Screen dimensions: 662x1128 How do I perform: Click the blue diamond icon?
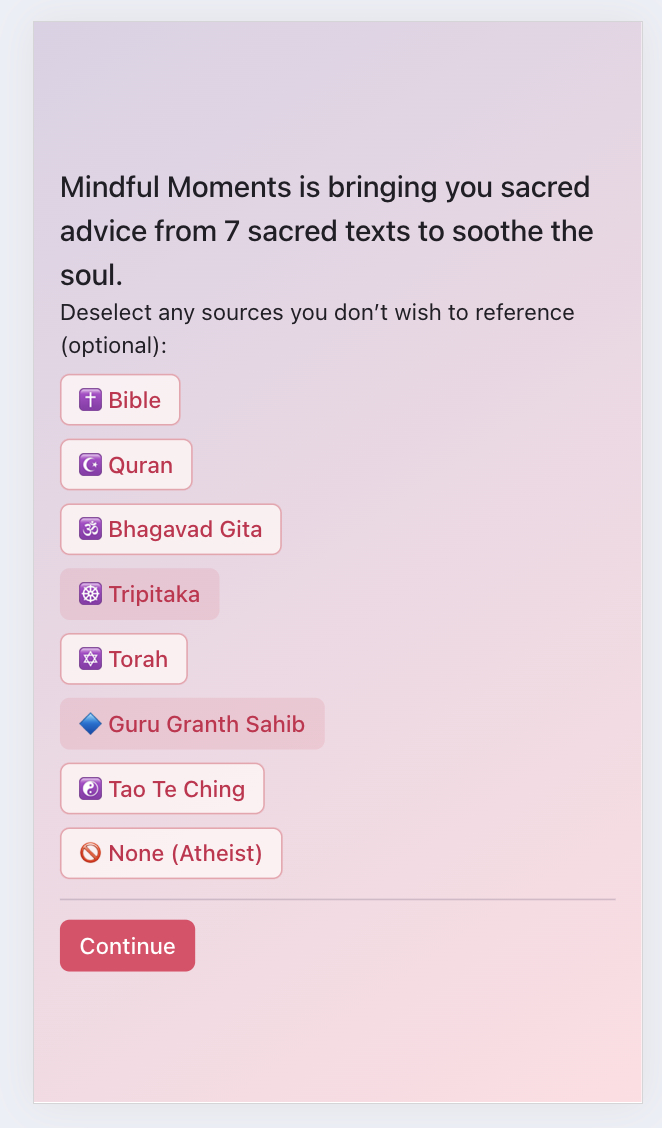click(x=91, y=724)
